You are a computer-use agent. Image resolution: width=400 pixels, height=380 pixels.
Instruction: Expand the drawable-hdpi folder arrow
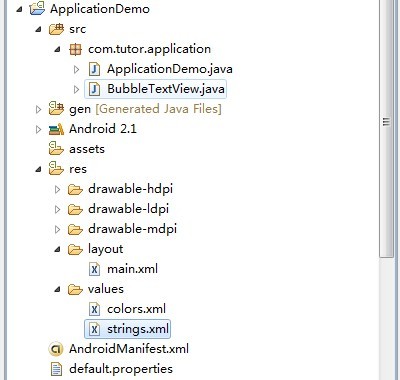57,189
